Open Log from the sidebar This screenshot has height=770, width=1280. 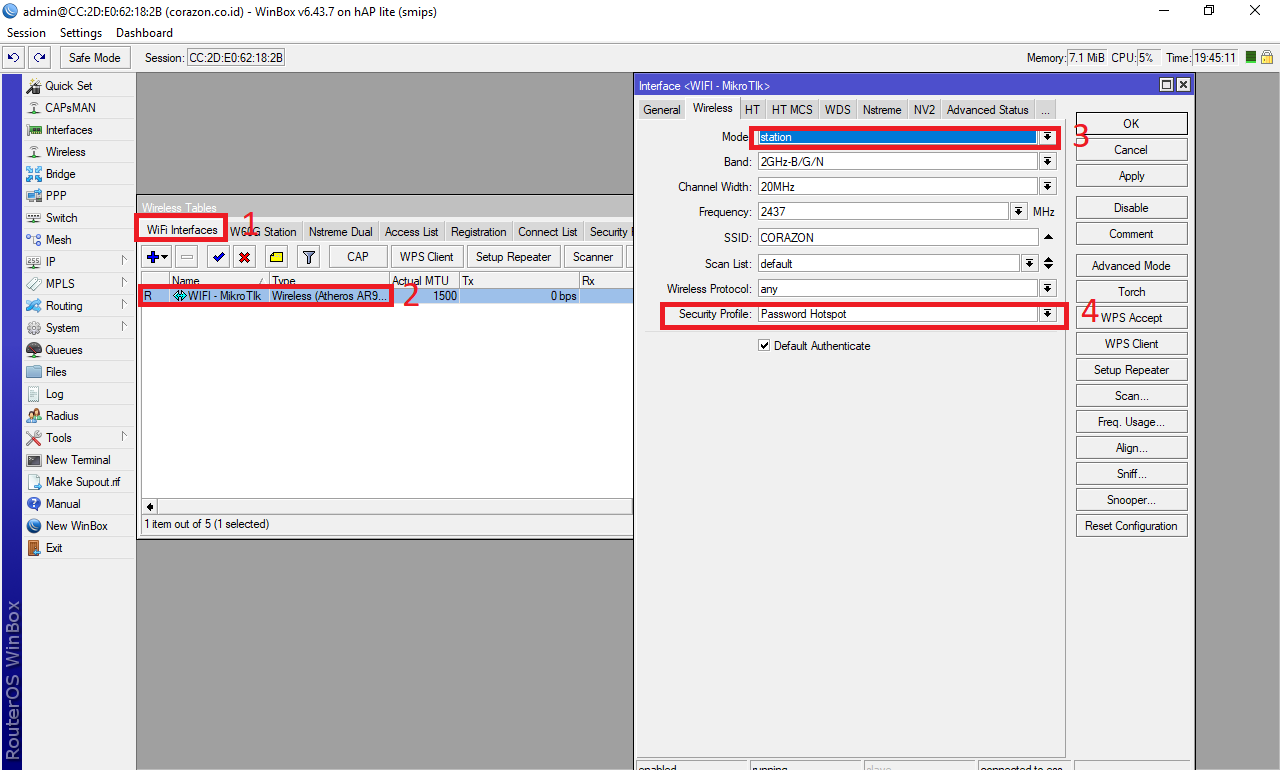[x=54, y=394]
